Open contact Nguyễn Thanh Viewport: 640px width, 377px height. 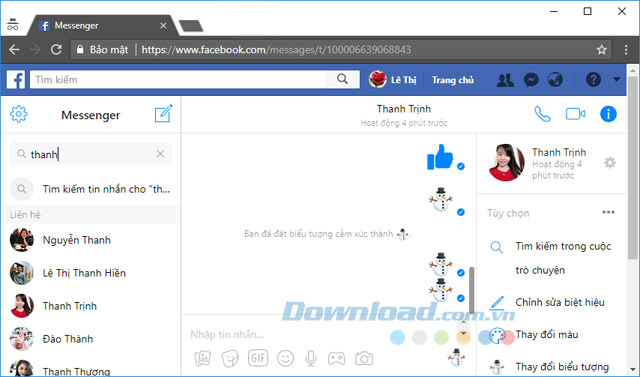91,240
